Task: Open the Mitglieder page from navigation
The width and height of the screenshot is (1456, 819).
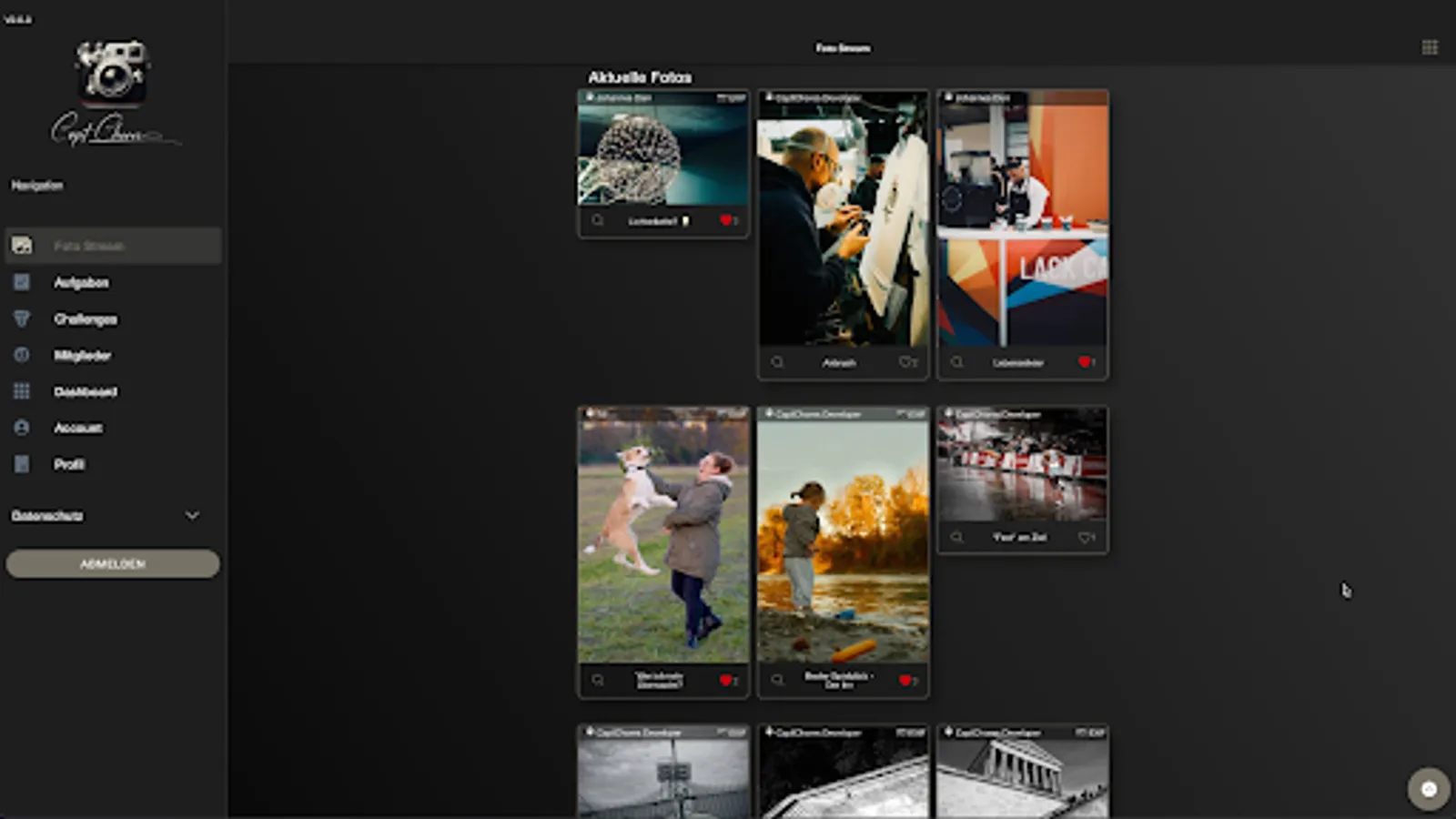Action: click(x=82, y=355)
